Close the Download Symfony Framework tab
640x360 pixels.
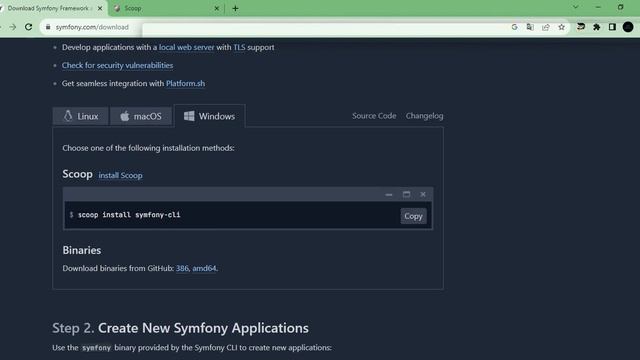coord(100,8)
